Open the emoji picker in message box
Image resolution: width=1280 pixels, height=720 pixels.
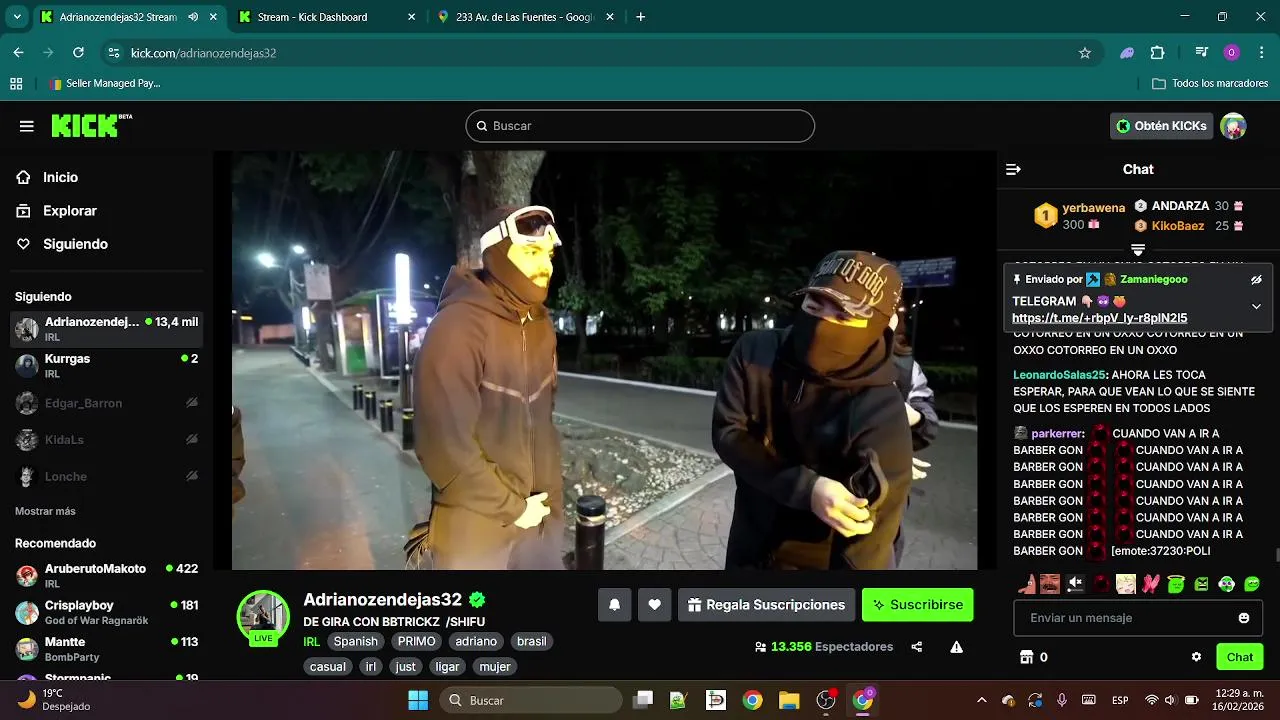(x=1244, y=618)
